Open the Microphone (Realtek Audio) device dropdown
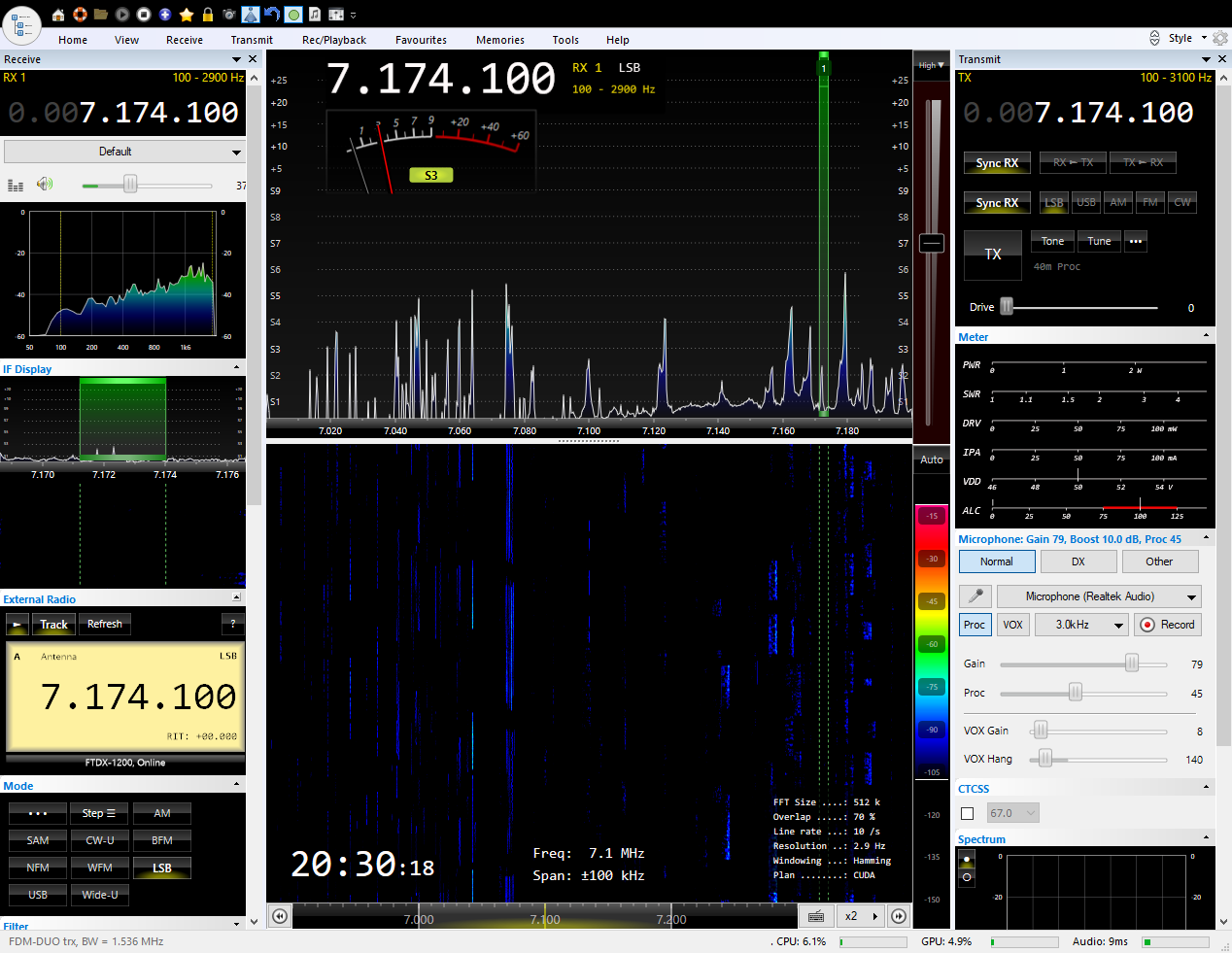Image resolution: width=1232 pixels, height=953 pixels. coord(1099,596)
